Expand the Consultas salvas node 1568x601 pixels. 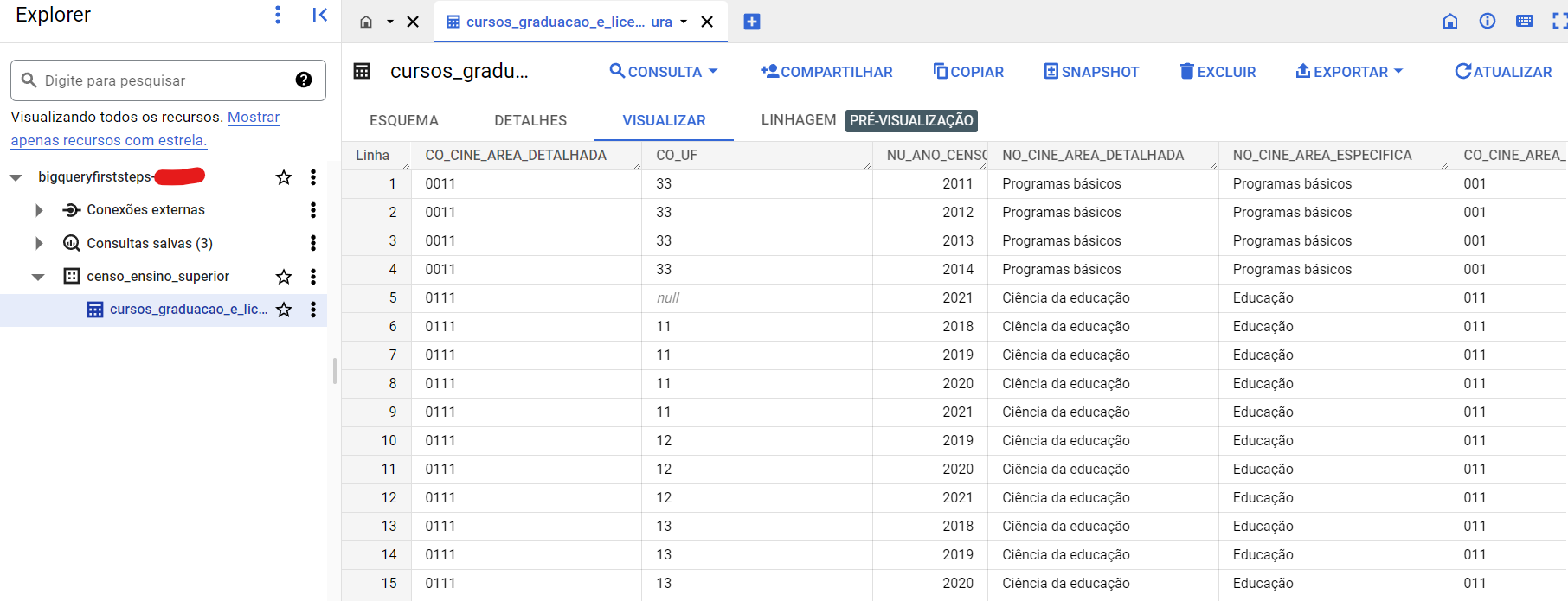(x=39, y=244)
